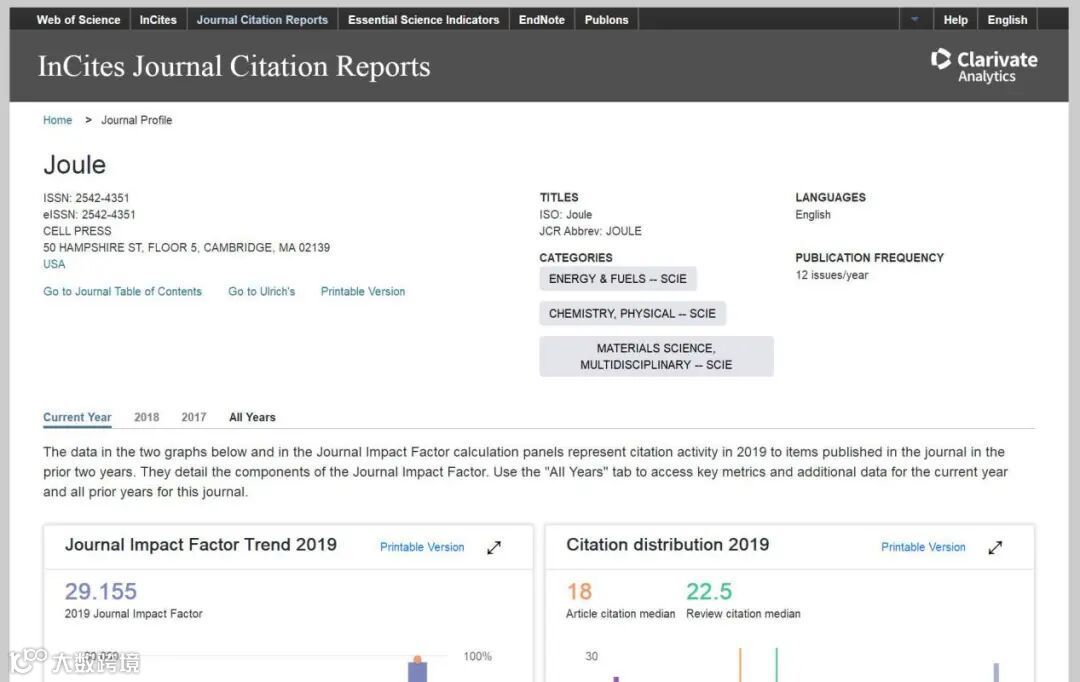Click JCR Abbrev: JOULE text

point(590,231)
